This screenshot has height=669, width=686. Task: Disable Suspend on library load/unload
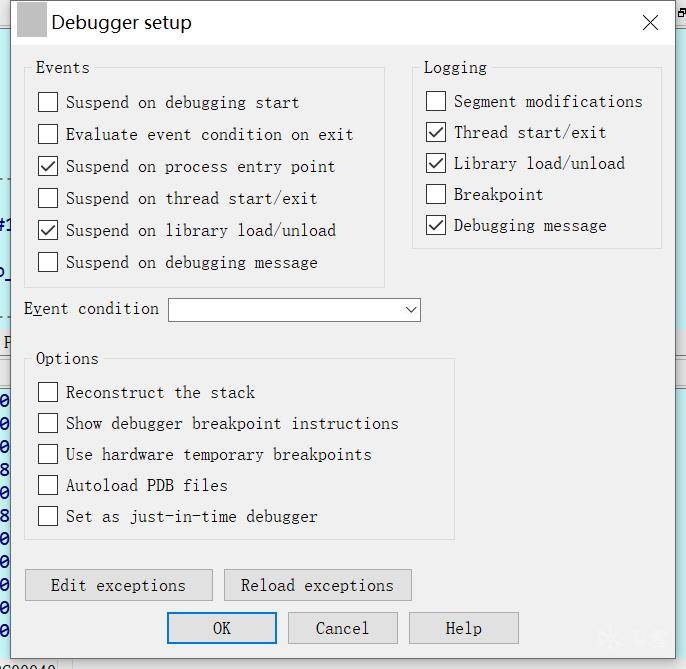click(x=48, y=230)
